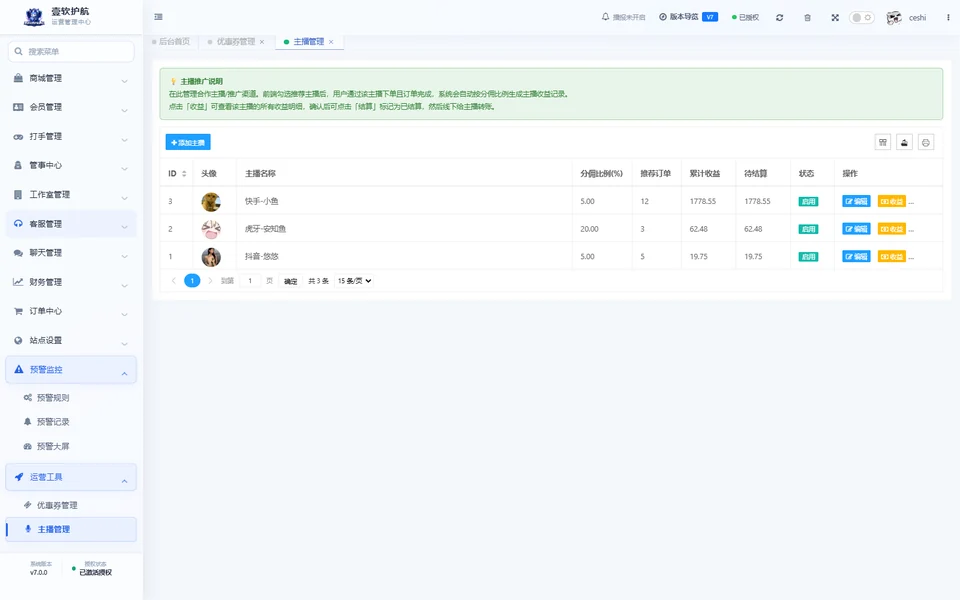
Task: Click the notification bell icon in the header
Action: tap(606, 17)
